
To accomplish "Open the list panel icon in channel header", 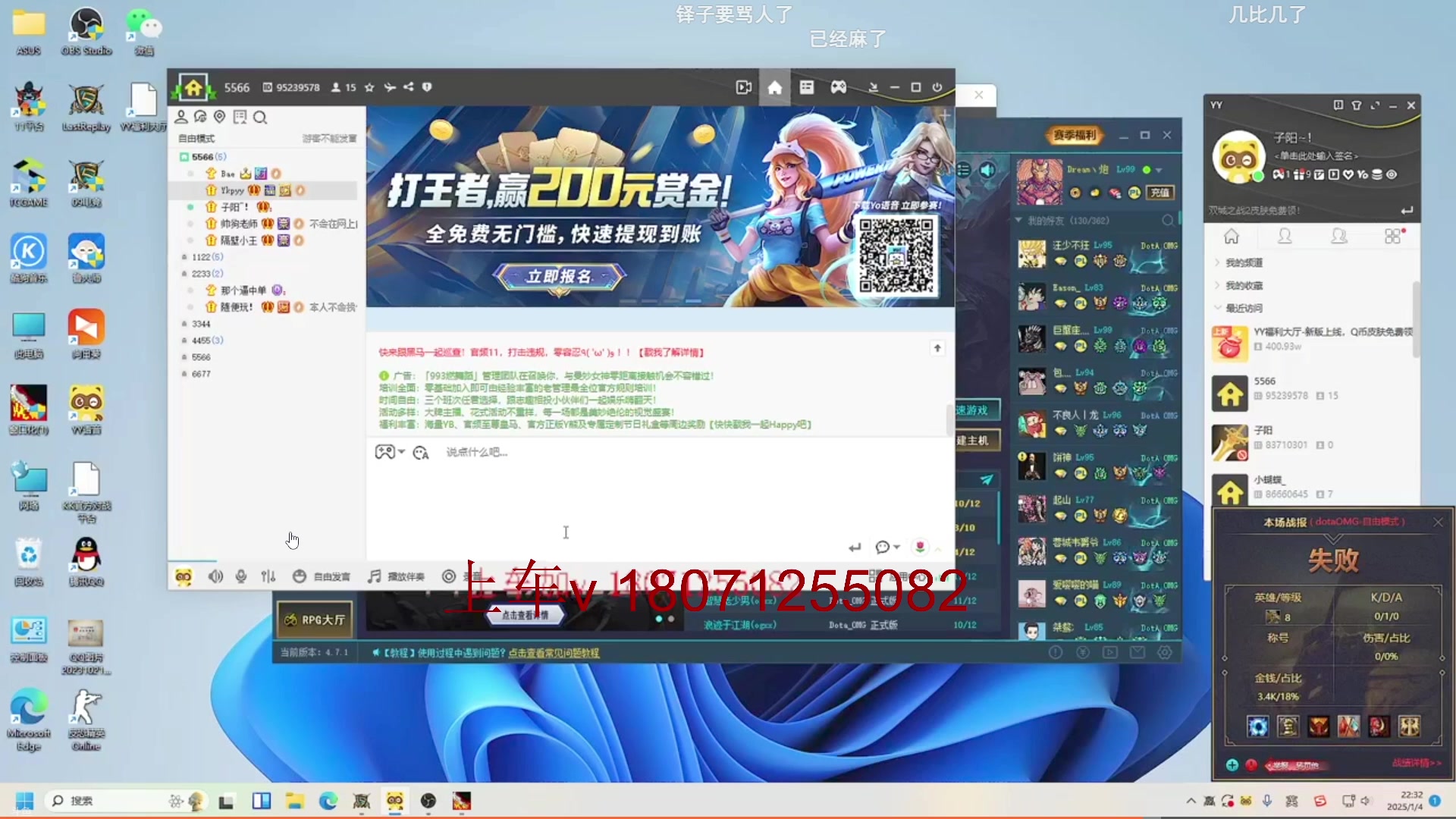I will [x=806, y=87].
